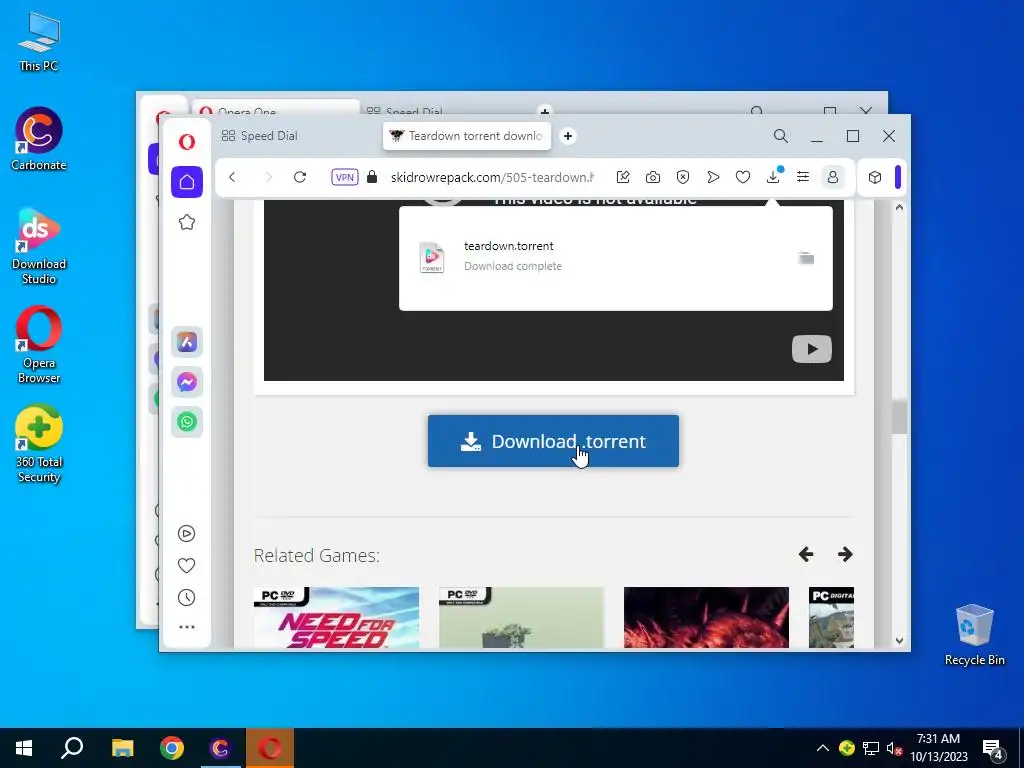The width and height of the screenshot is (1024, 768).
Task: Open Bookmarks star in Opera sidebar
Action: tap(187, 222)
